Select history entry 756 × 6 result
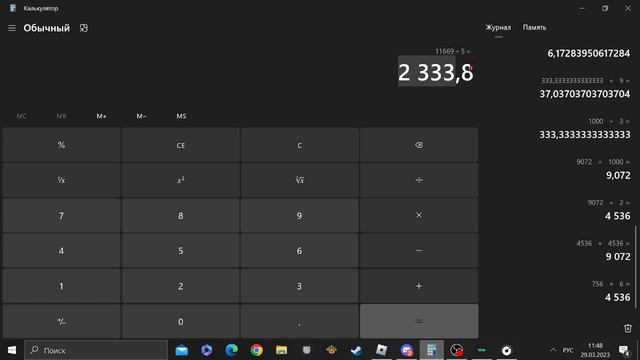Viewport: 640px width, 360px height. [618, 297]
